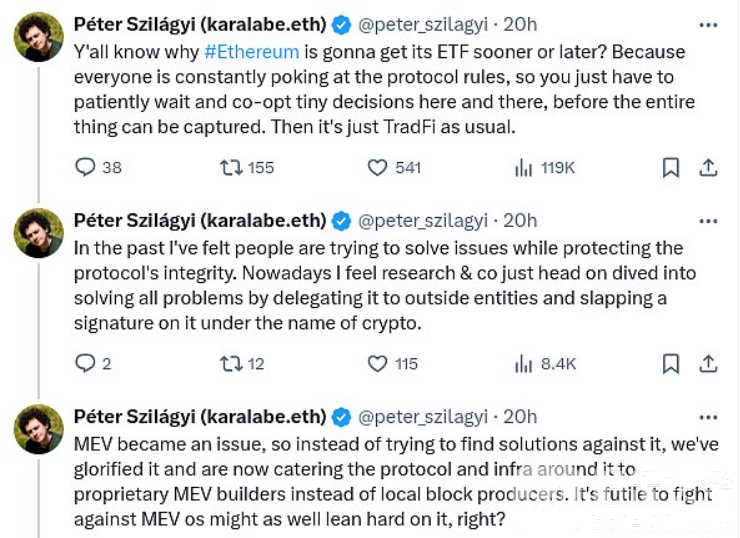Like the tweet with 115 likes
This screenshot has width=740, height=538.
(x=378, y=364)
